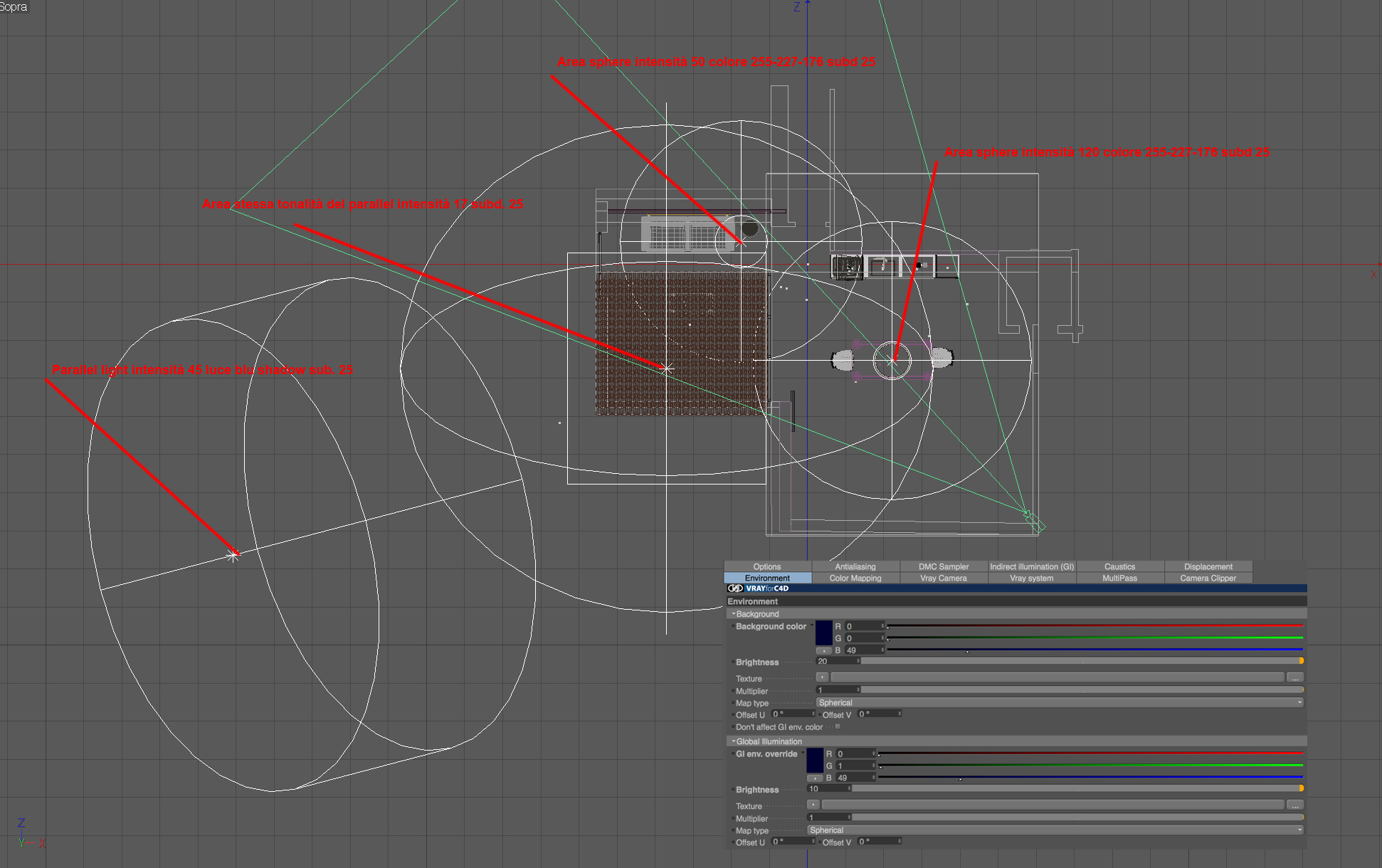This screenshot has width=1382, height=868.
Task: Click the Background color swatch
Action: click(x=823, y=633)
